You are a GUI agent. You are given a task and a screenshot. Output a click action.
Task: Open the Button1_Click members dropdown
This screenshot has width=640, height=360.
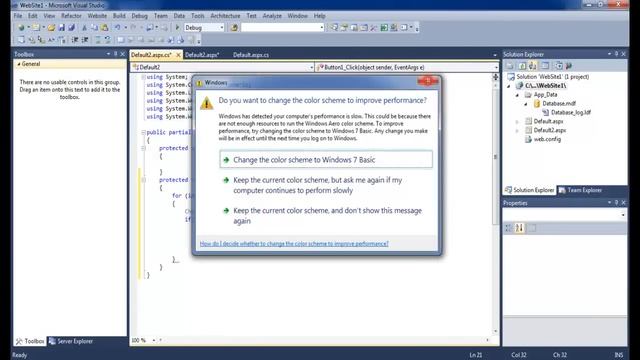pos(496,67)
